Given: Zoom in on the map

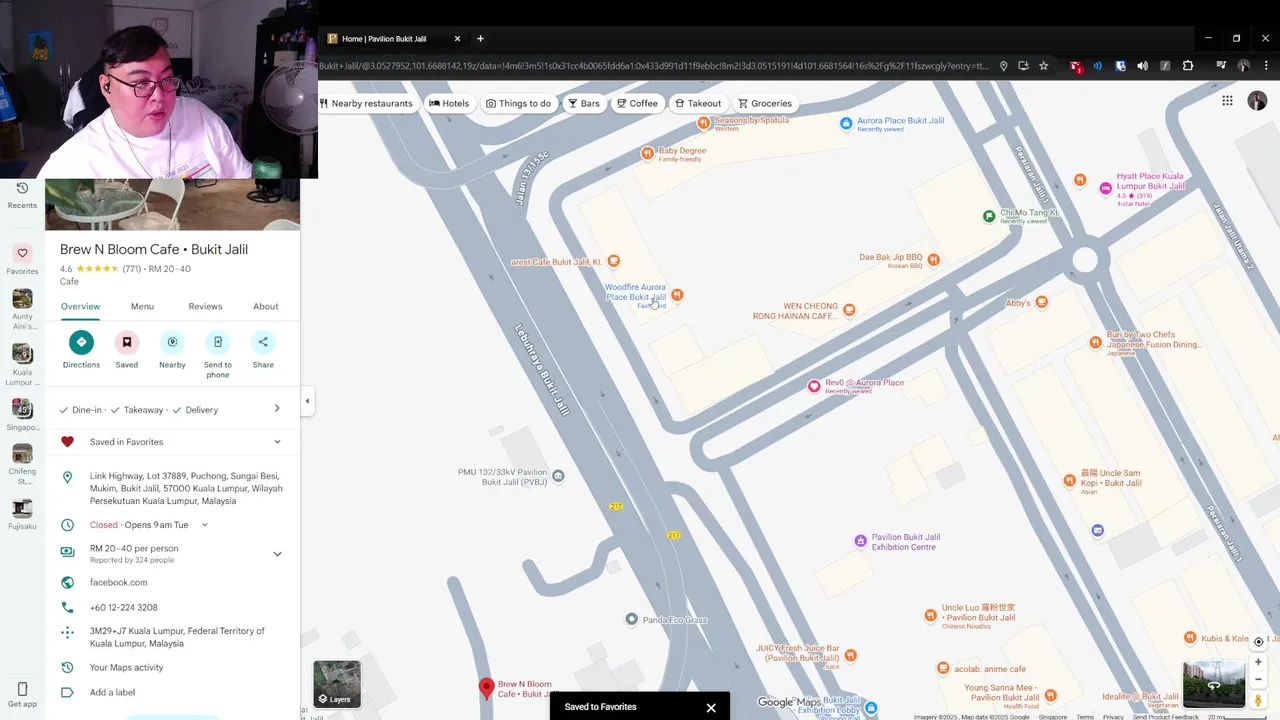Looking at the screenshot, I should (1258, 662).
